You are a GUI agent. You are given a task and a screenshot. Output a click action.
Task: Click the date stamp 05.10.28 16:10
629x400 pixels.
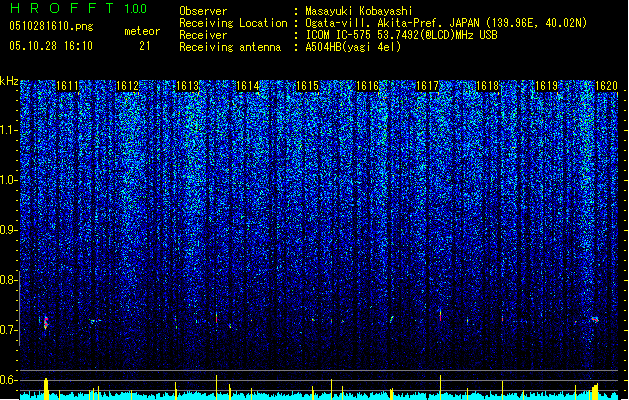coord(51,46)
